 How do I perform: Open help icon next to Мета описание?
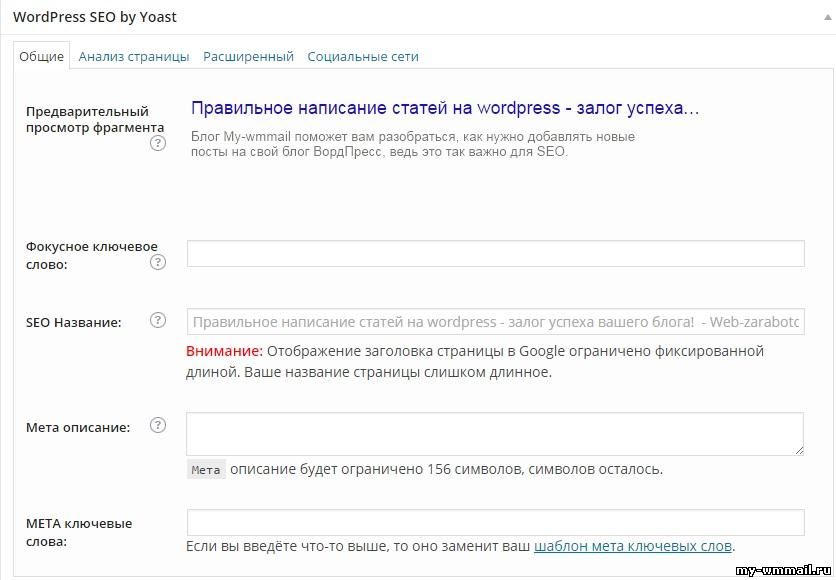158,425
